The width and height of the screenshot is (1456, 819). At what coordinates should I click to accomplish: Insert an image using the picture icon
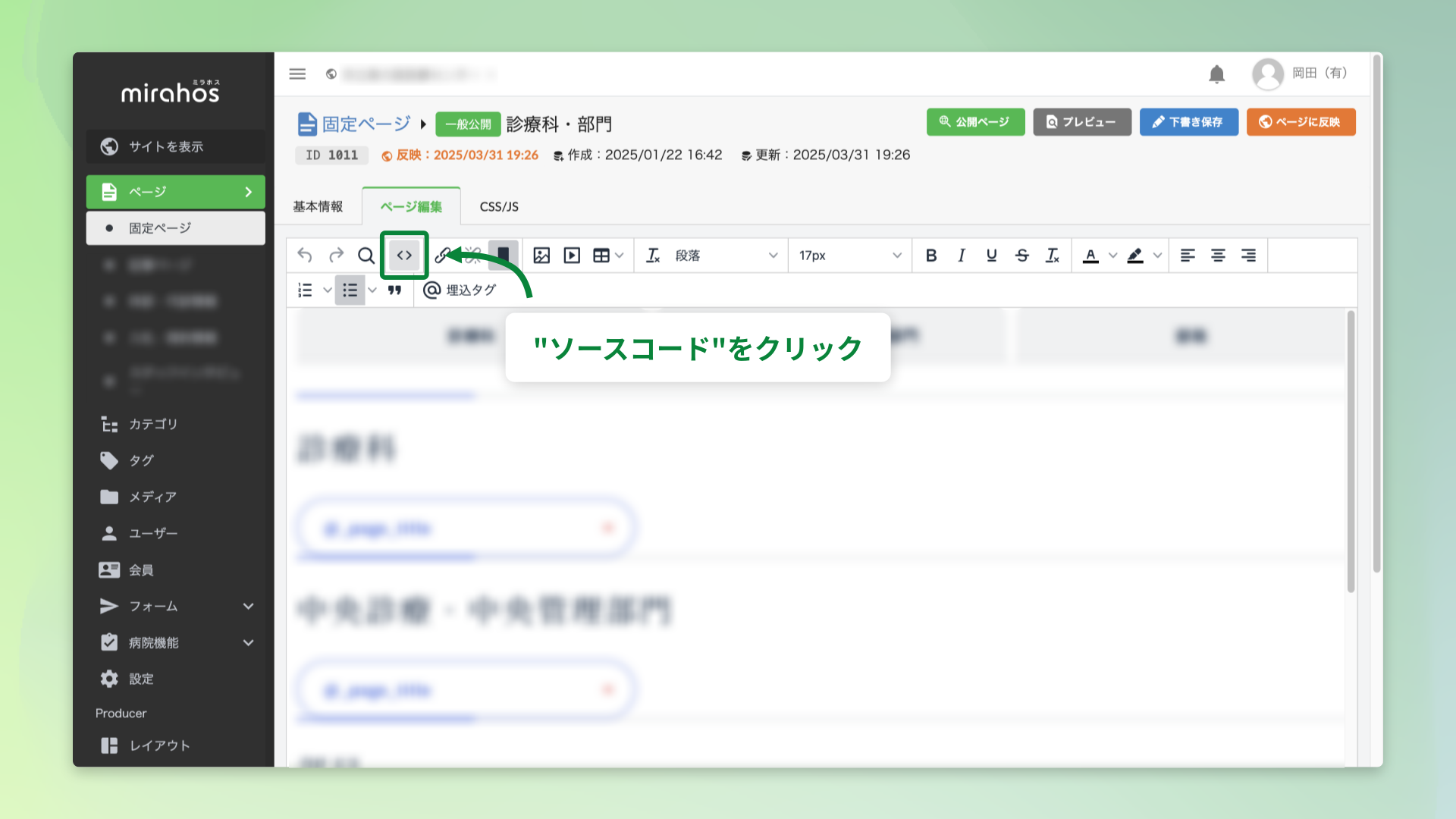tap(541, 256)
